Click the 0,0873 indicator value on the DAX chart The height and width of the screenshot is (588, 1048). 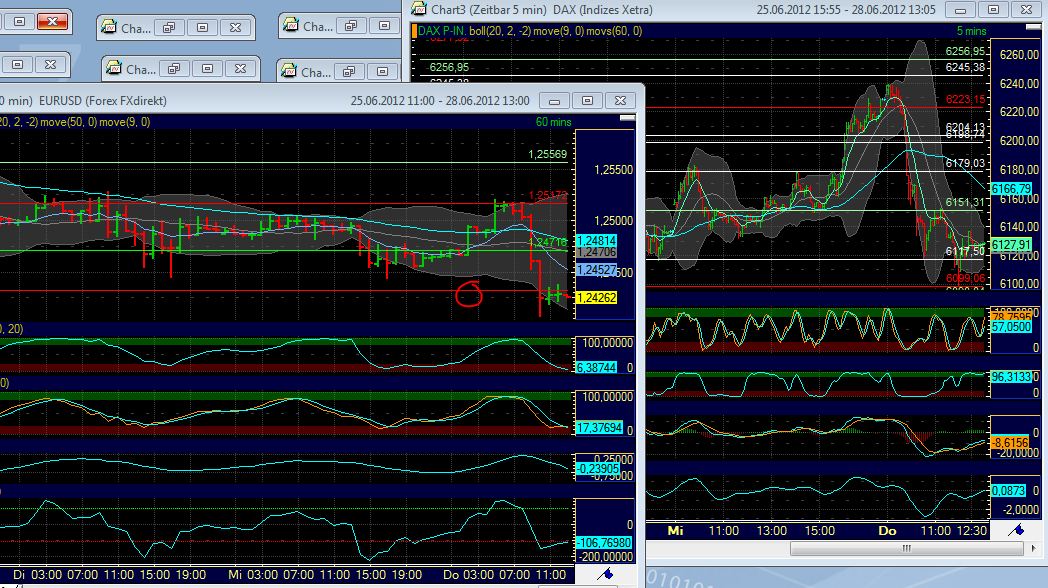point(1009,490)
